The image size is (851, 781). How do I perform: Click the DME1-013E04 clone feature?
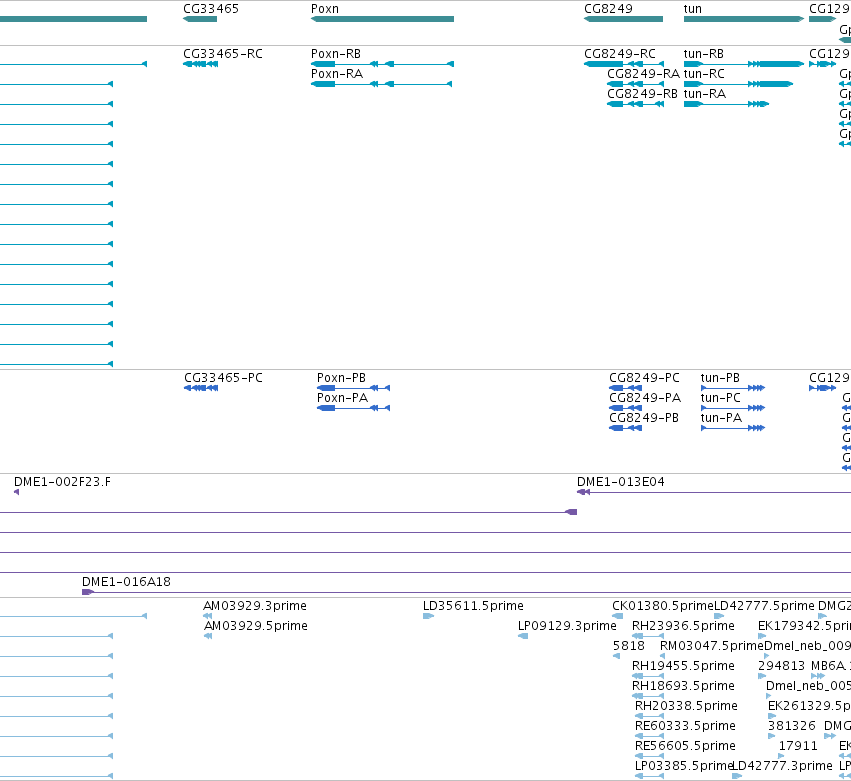(714, 492)
